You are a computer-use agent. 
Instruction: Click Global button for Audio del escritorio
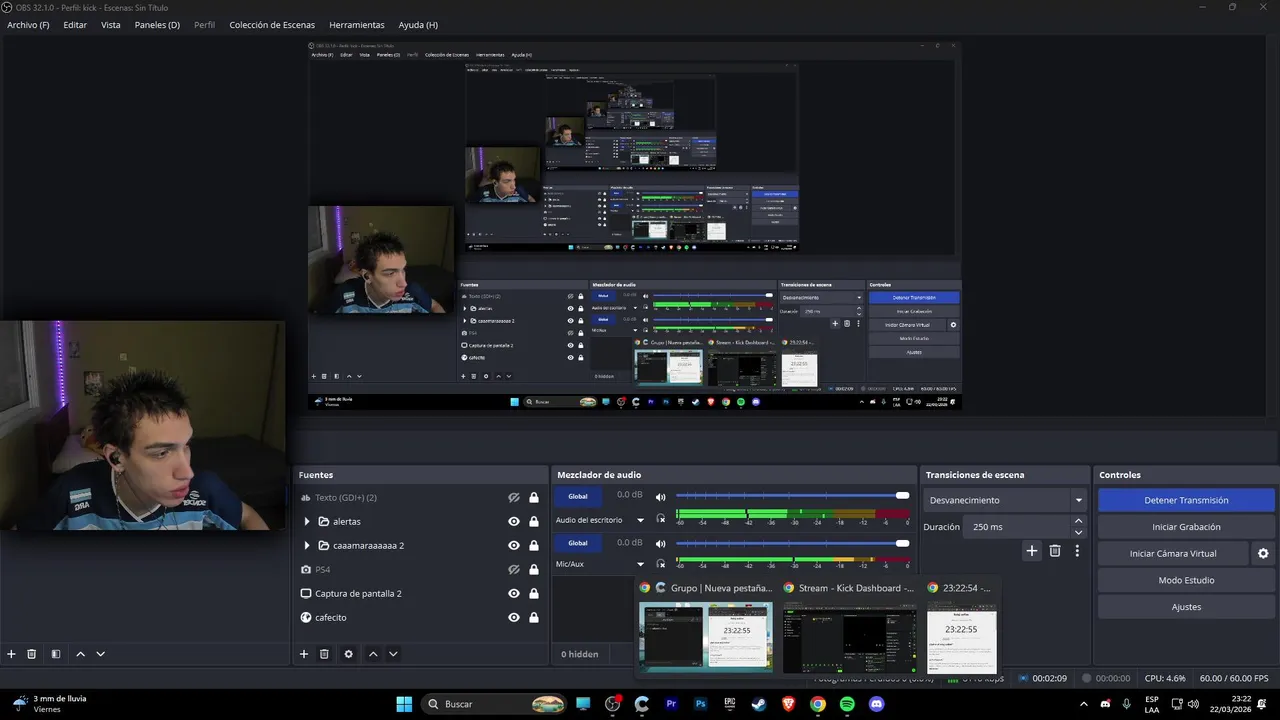[578, 496]
